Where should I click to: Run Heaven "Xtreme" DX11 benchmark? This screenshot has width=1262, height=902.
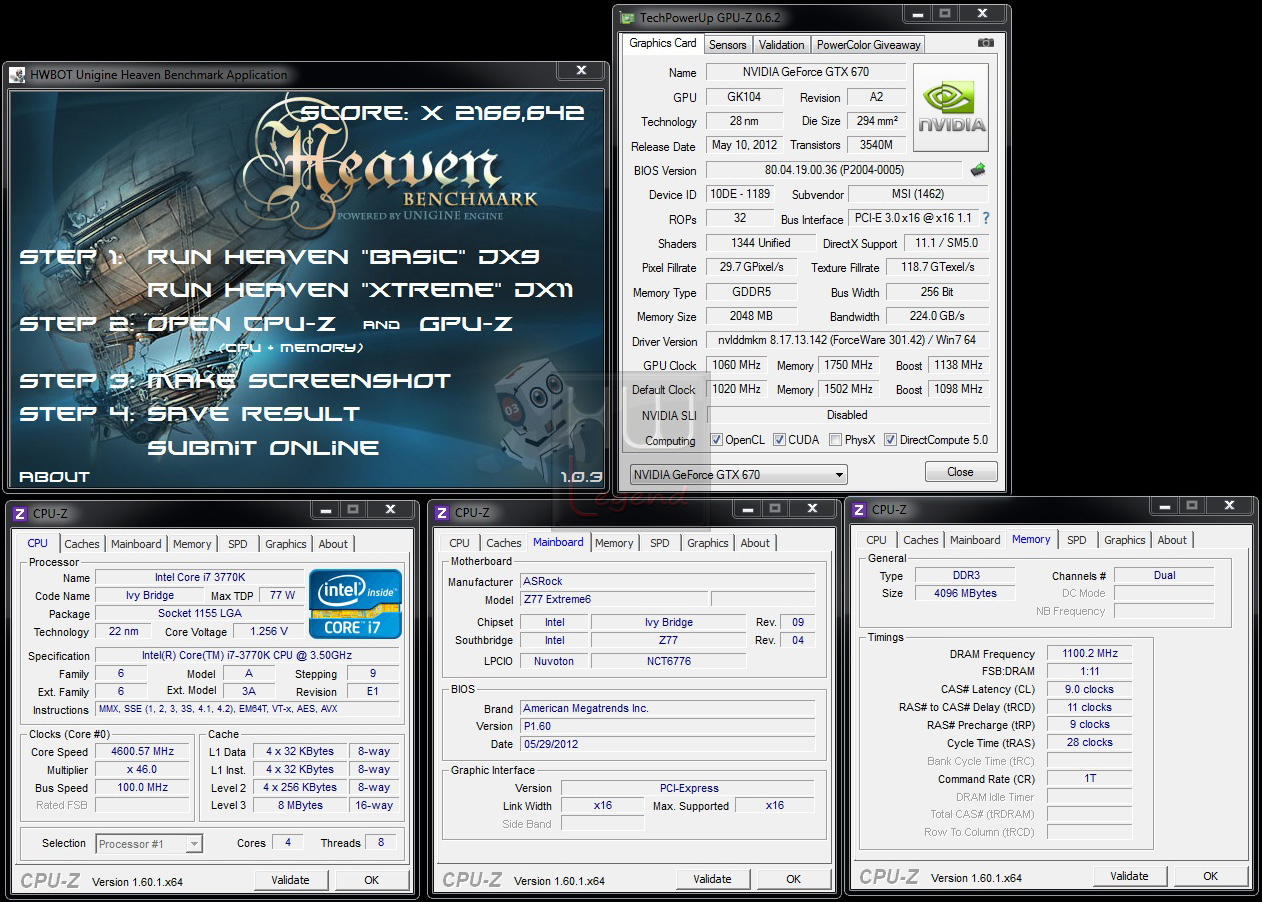pyautogui.click(x=360, y=290)
